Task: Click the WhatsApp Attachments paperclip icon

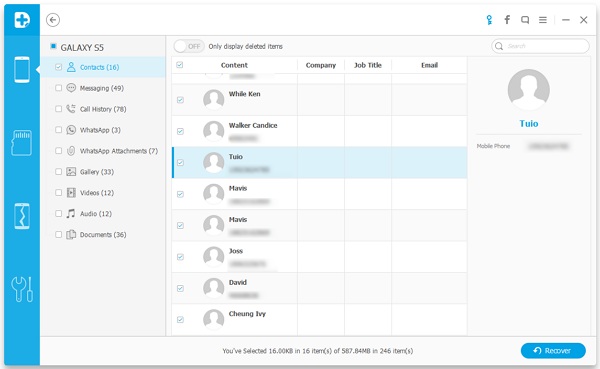Action: (71, 151)
